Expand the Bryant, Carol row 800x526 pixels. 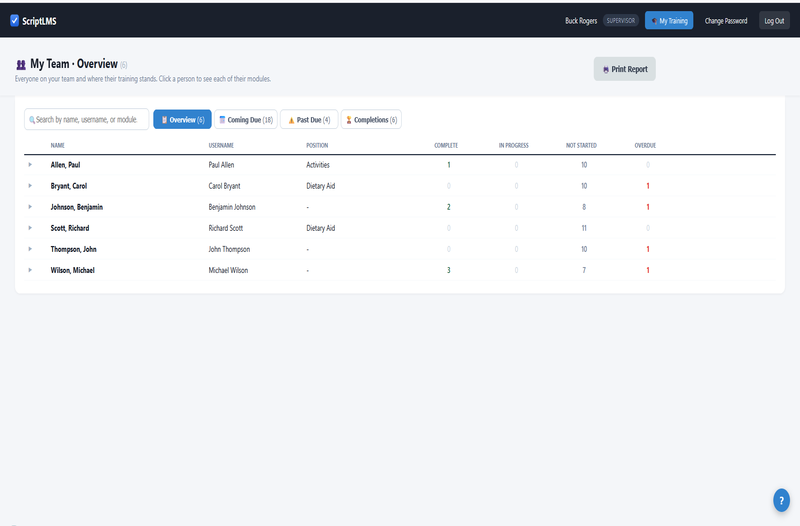click(30, 186)
